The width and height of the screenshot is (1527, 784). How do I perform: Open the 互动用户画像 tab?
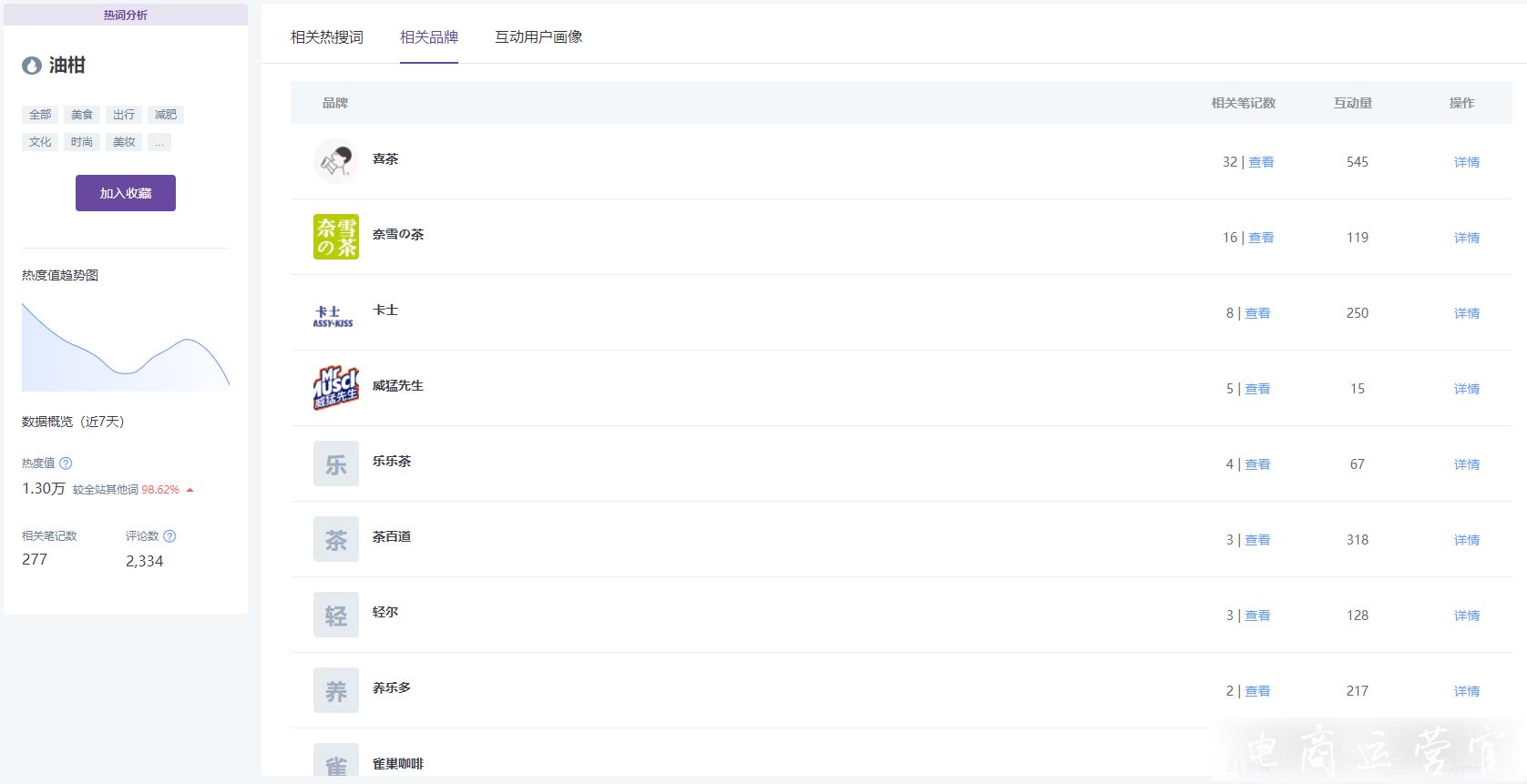(538, 36)
